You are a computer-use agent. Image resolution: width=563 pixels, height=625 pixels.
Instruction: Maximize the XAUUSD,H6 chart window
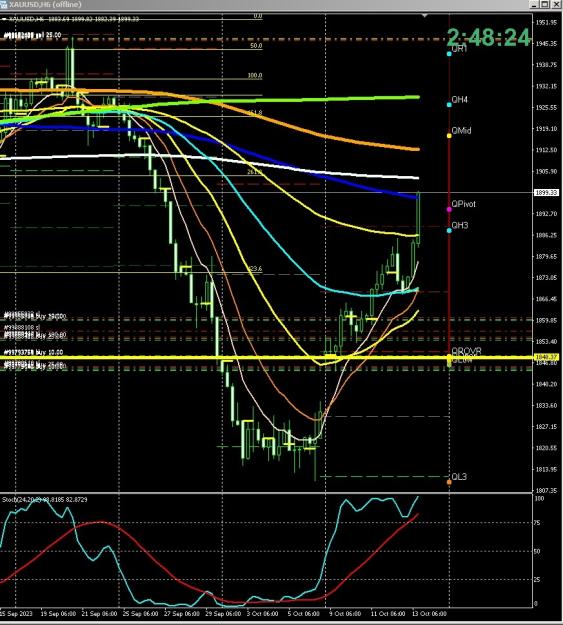pos(545,4)
